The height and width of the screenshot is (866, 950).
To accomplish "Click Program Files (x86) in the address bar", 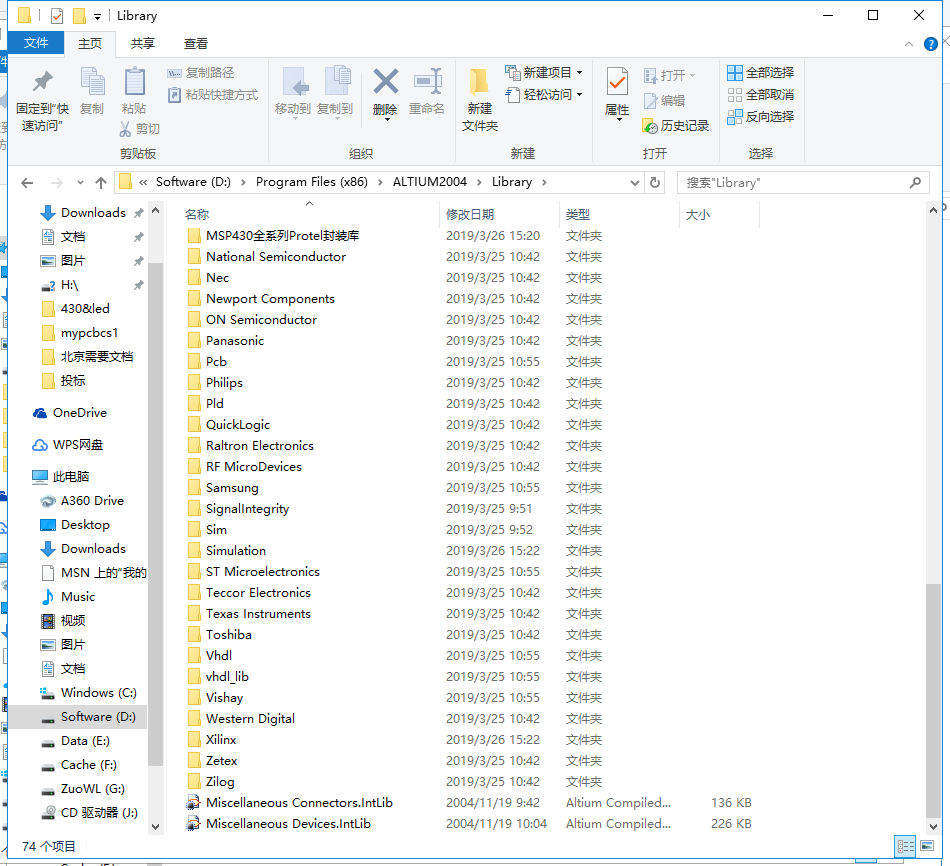I will (311, 182).
